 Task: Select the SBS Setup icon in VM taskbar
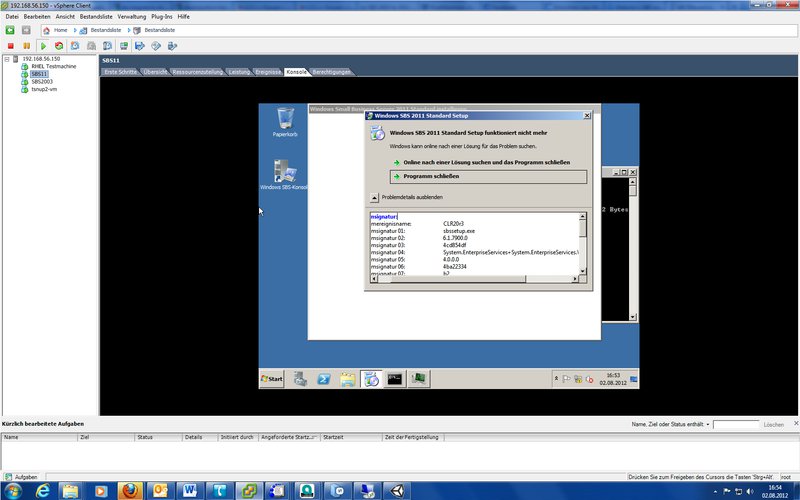(371, 379)
